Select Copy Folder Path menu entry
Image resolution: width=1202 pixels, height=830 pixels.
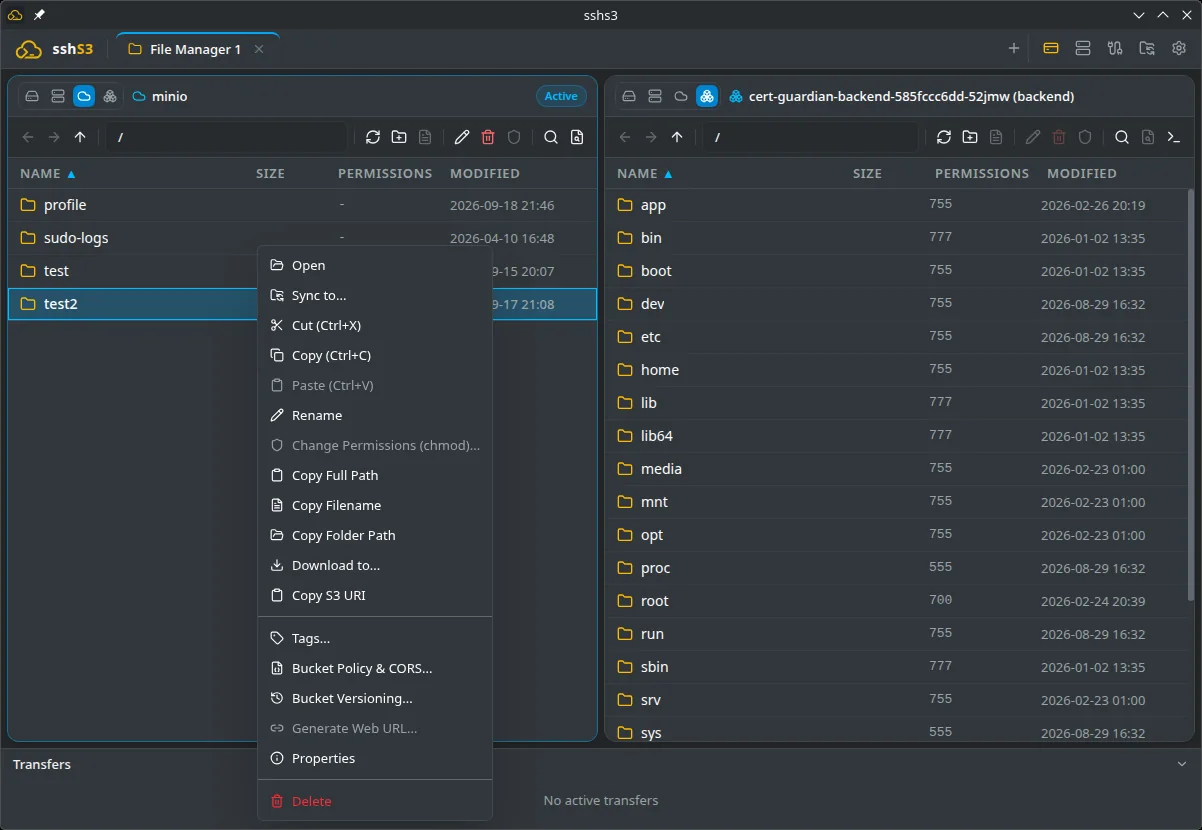375,535
